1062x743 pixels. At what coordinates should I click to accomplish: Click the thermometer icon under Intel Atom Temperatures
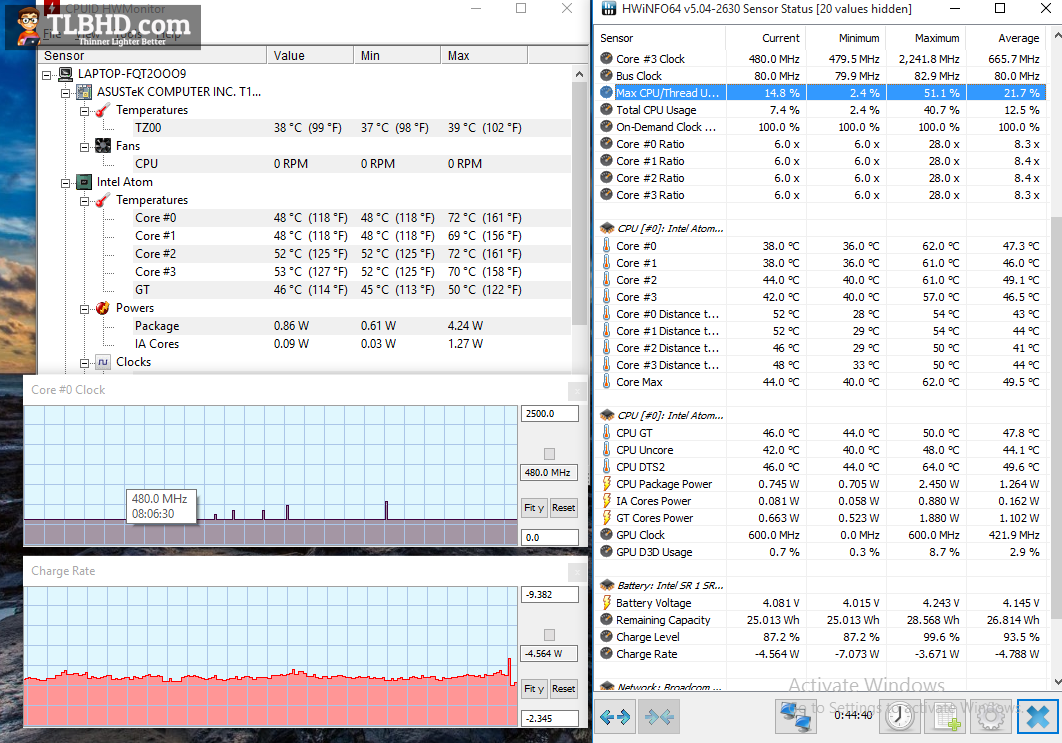click(103, 200)
